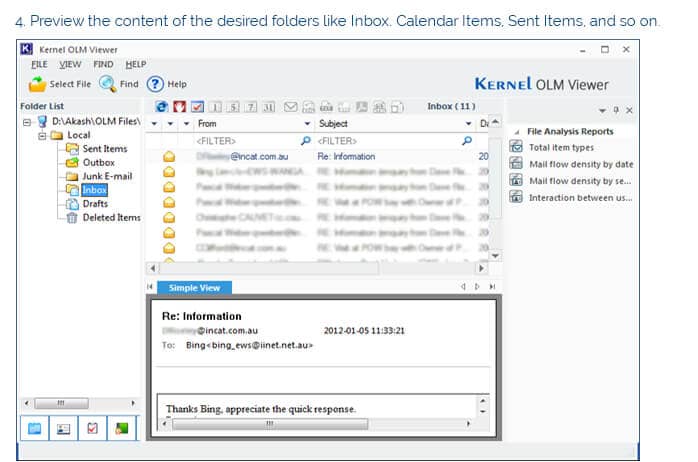Viewport: 698px width, 462px height.
Task: Open the Sent Items folder
Action: [x=105, y=149]
